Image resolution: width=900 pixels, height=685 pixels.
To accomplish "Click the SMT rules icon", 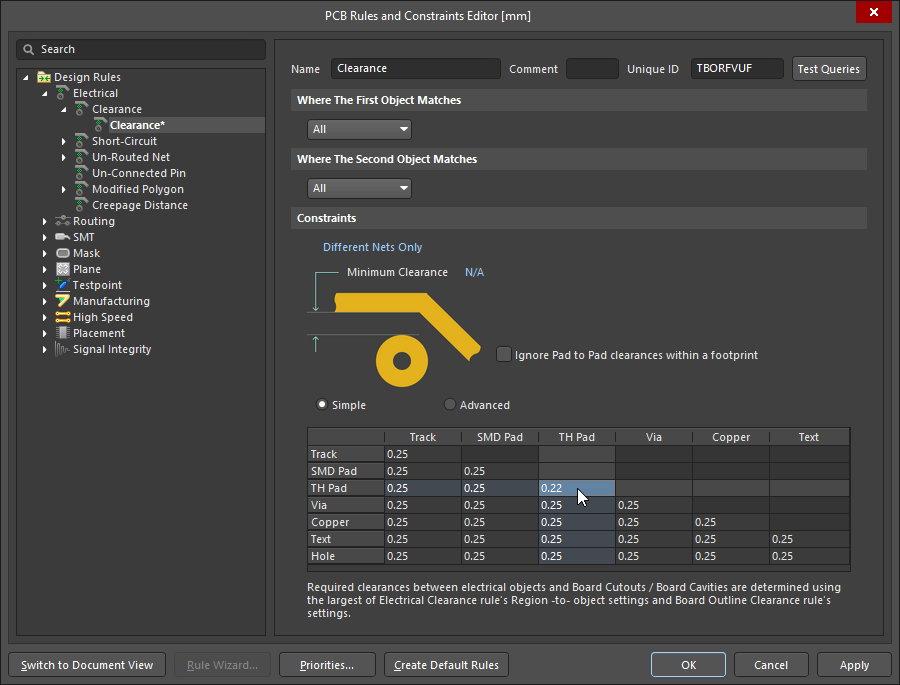I will (x=60, y=237).
